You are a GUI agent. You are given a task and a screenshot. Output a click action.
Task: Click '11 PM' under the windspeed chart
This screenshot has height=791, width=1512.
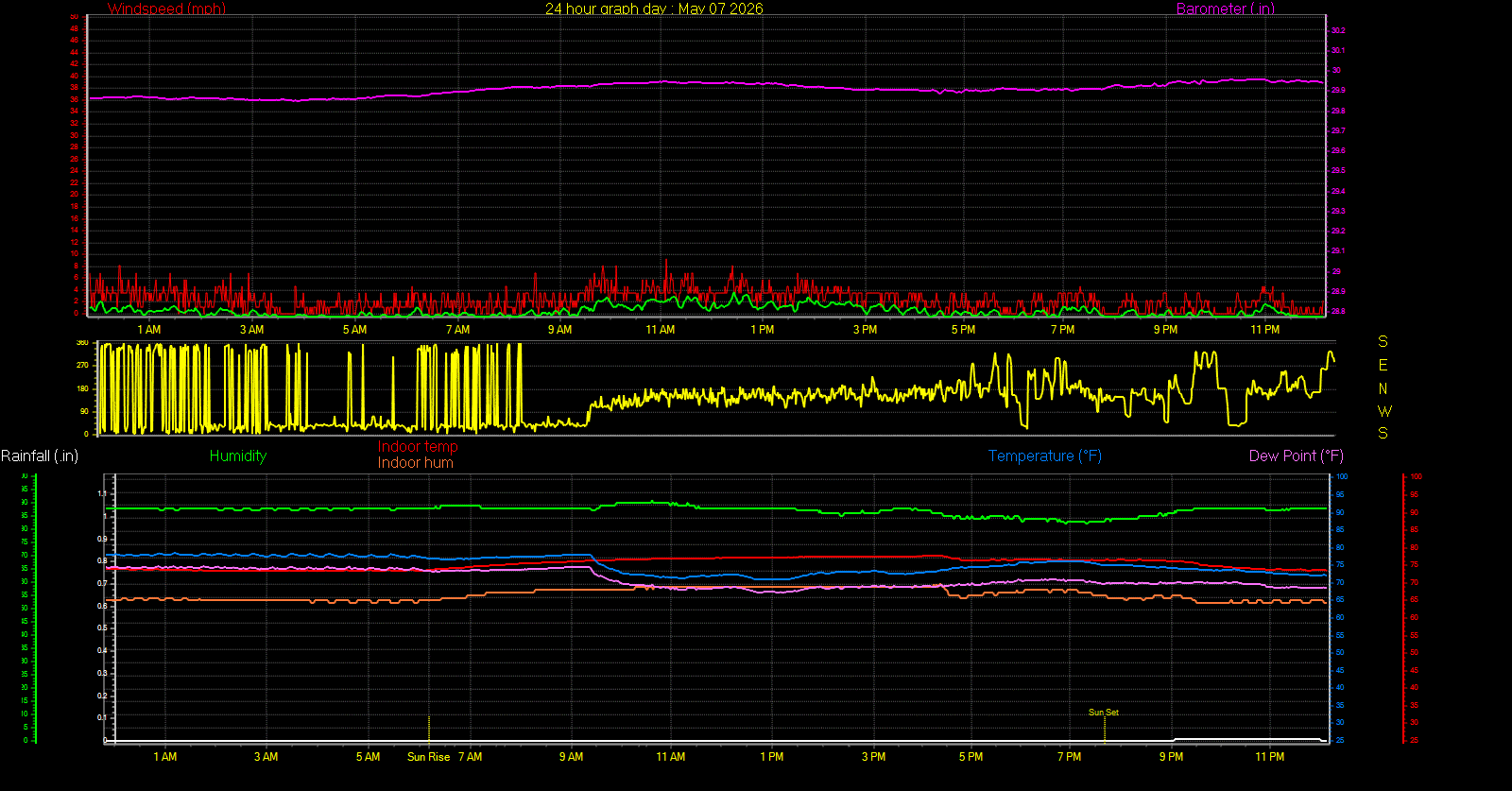pyautogui.click(x=1265, y=330)
